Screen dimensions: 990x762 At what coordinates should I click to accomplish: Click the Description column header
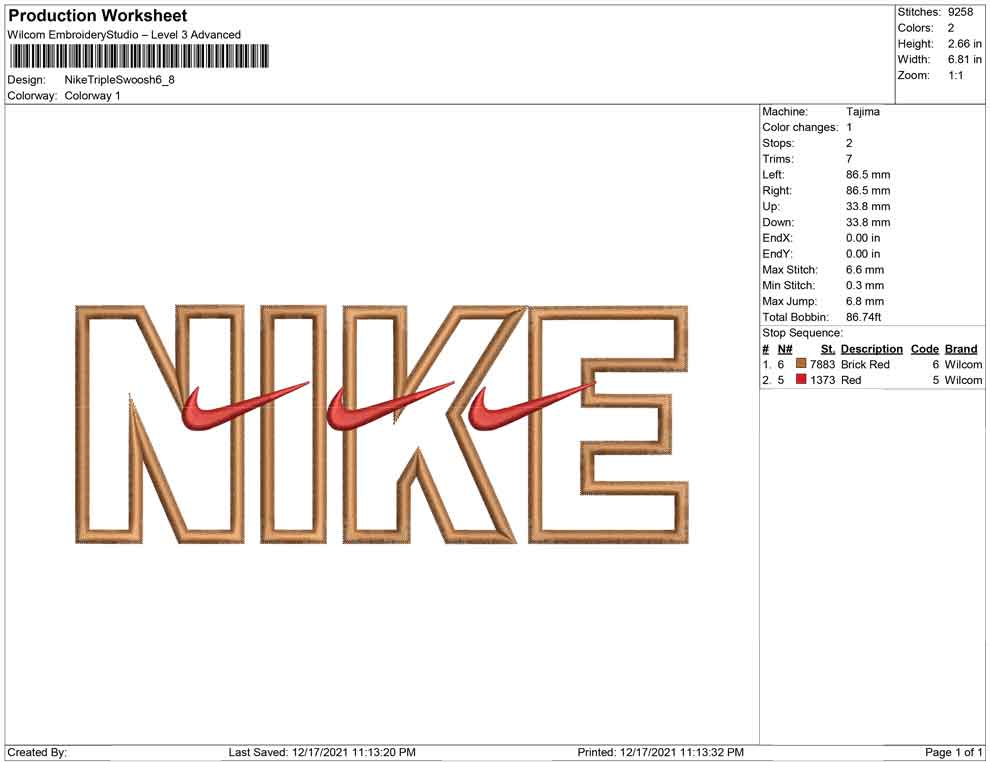click(x=871, y=349)
